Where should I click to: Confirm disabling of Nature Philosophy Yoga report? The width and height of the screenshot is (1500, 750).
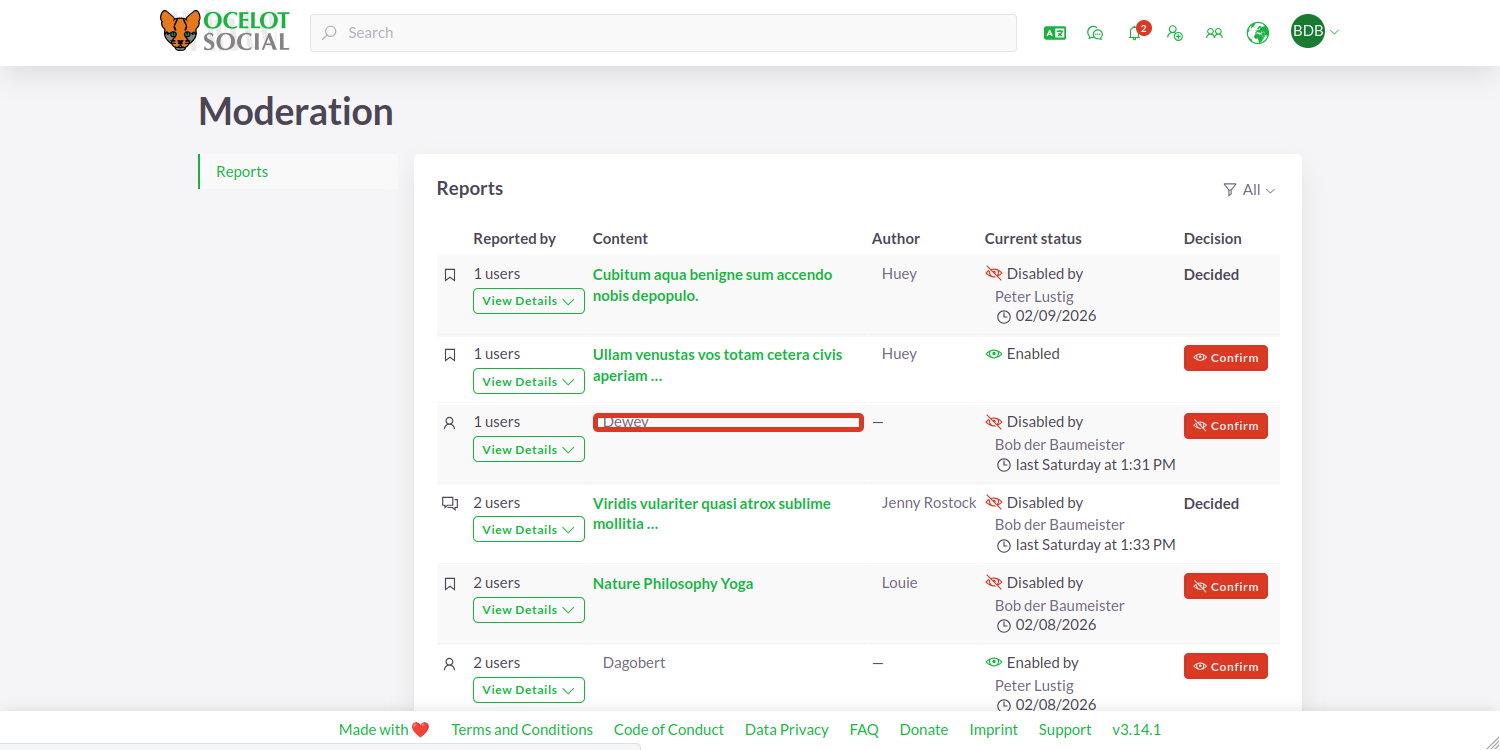pos(1225,587)
